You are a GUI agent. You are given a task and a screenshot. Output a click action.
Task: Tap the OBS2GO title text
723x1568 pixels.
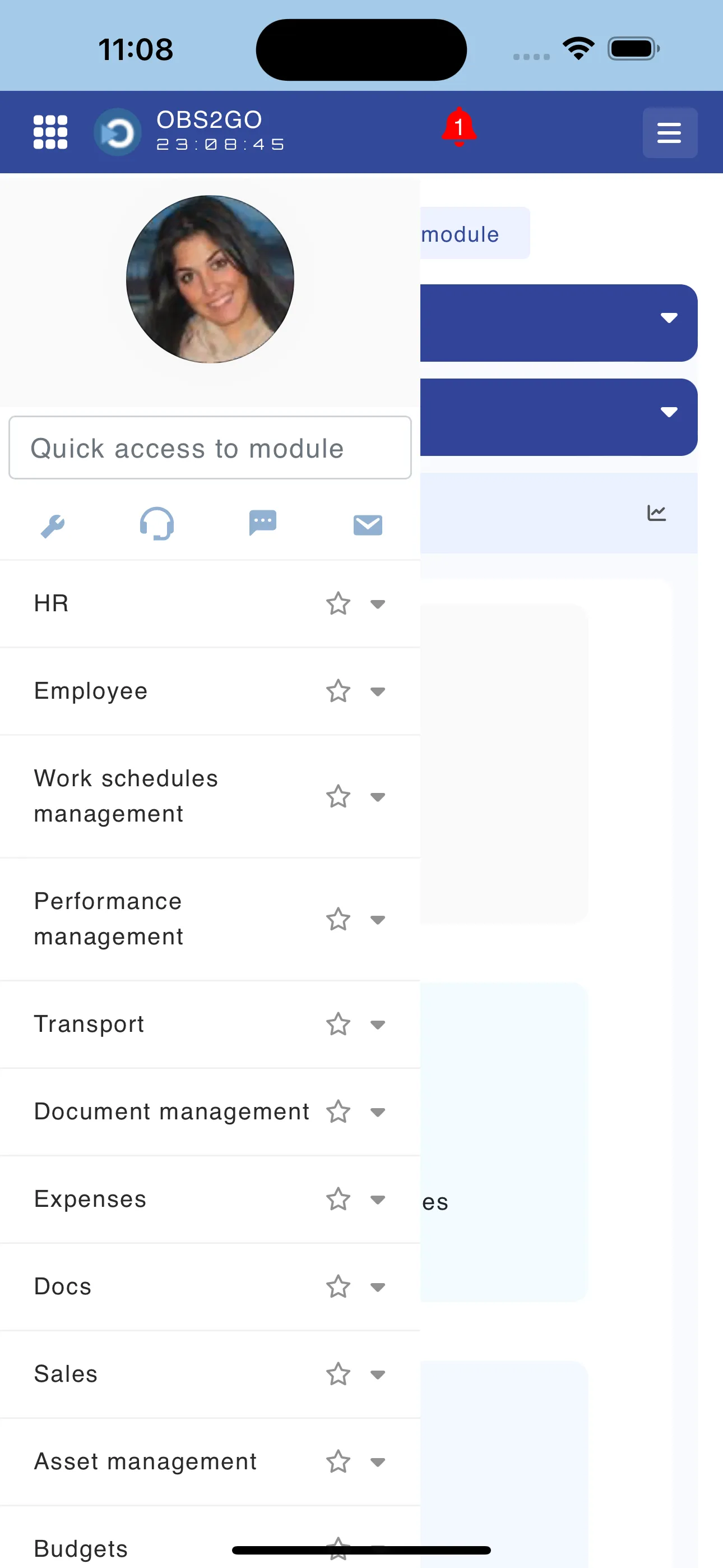pos(210,120)
